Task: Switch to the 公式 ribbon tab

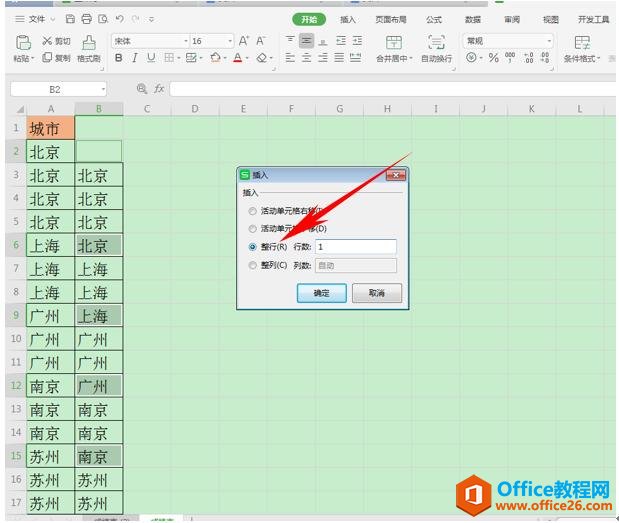Action: tap(434, 19)
